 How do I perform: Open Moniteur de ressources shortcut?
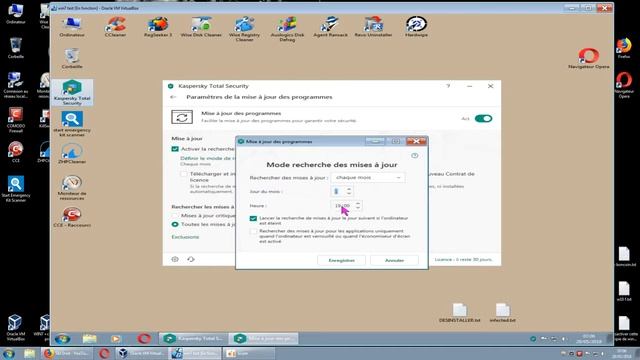point(72,187)
